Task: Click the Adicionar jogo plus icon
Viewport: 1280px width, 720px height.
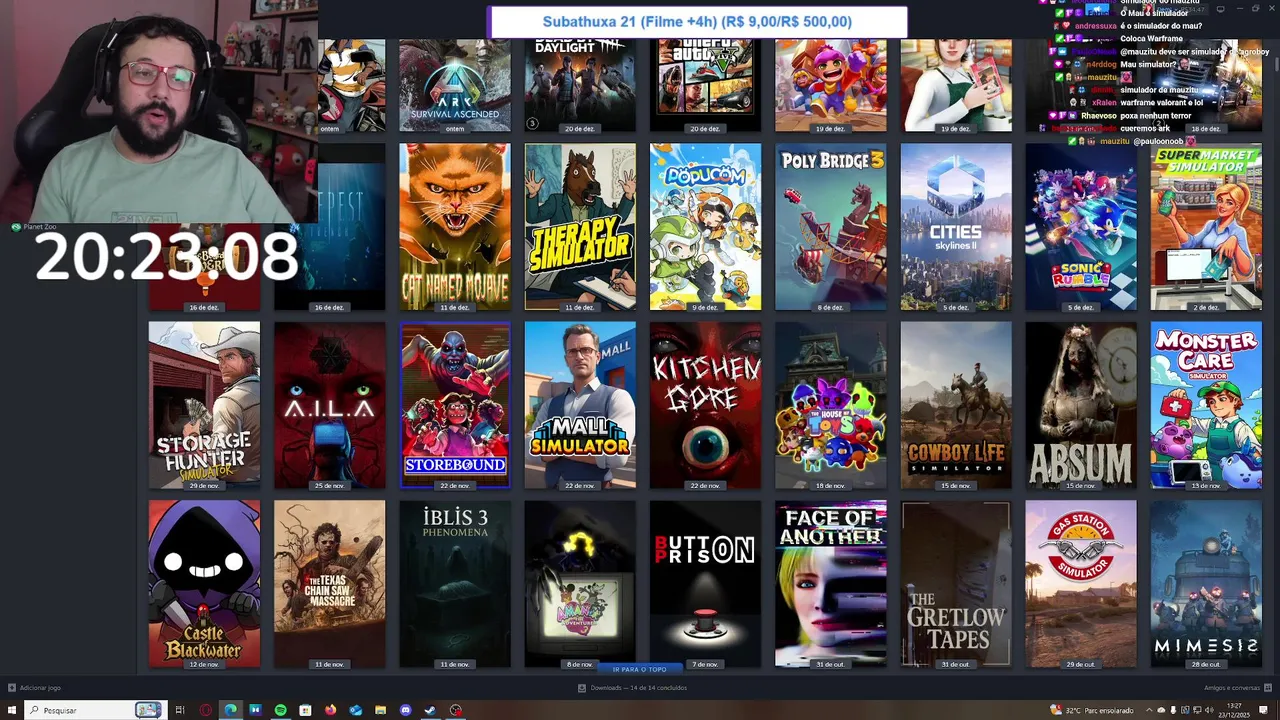Action: [x=11, y=687]
